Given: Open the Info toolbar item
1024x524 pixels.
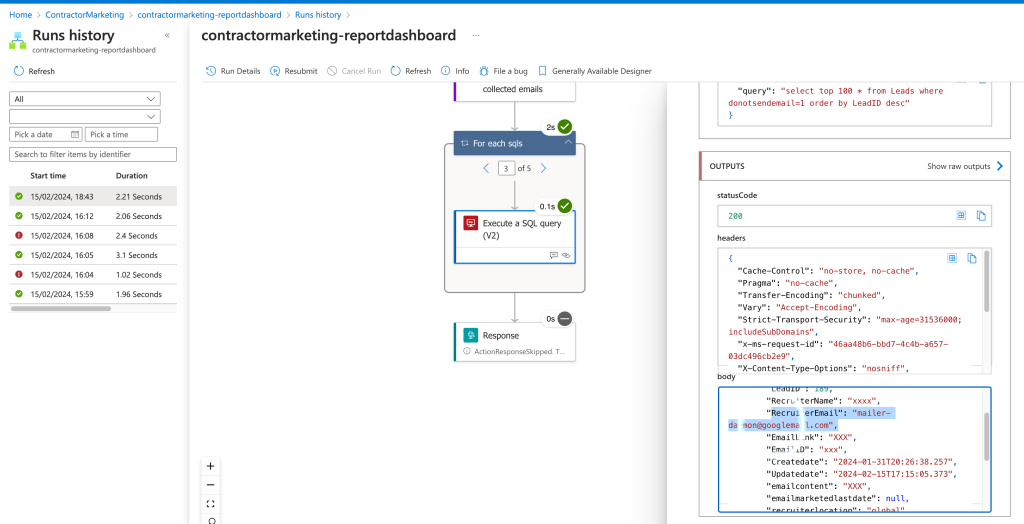Looking at the screenshot, I should click(x=455, y=71).
